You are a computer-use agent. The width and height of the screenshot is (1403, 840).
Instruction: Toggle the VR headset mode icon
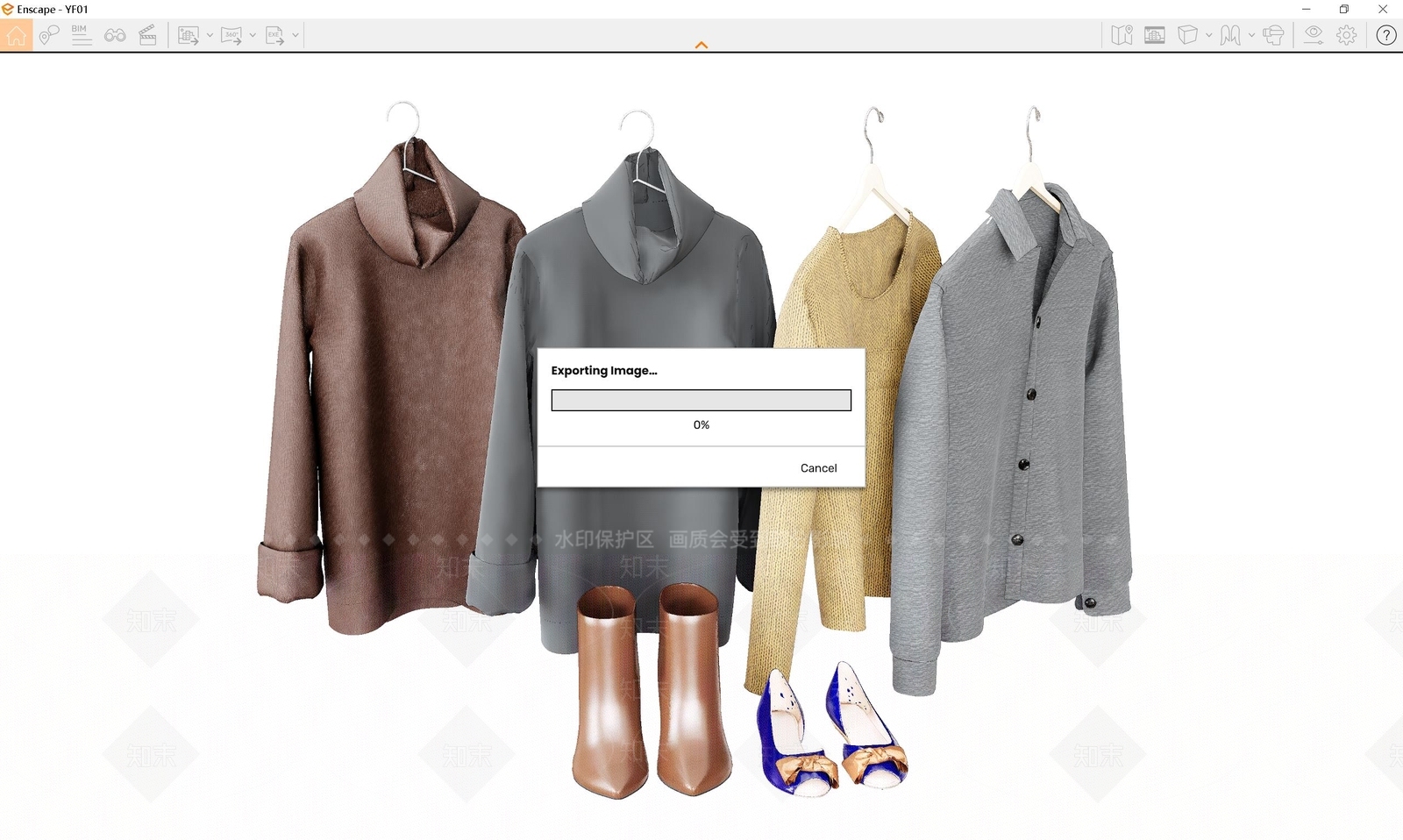click(x=1274, y=35)
